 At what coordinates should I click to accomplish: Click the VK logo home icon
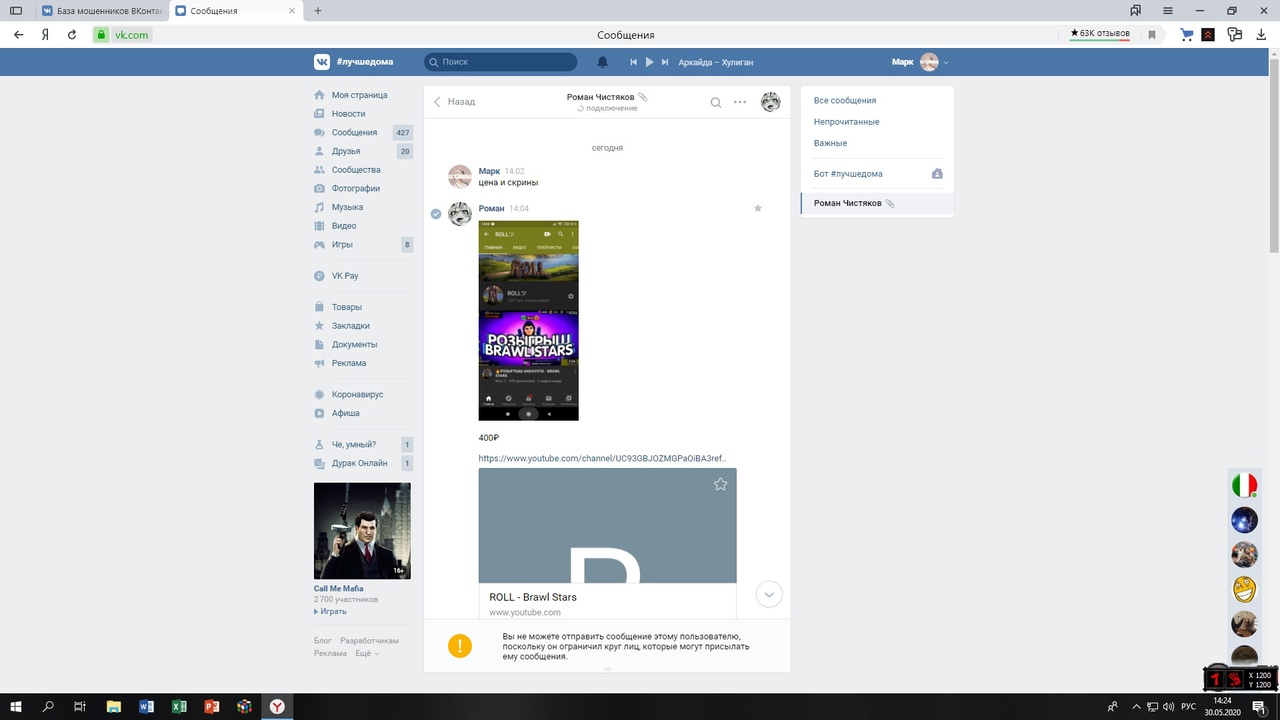pyautogui.click(x=322, y=62)
